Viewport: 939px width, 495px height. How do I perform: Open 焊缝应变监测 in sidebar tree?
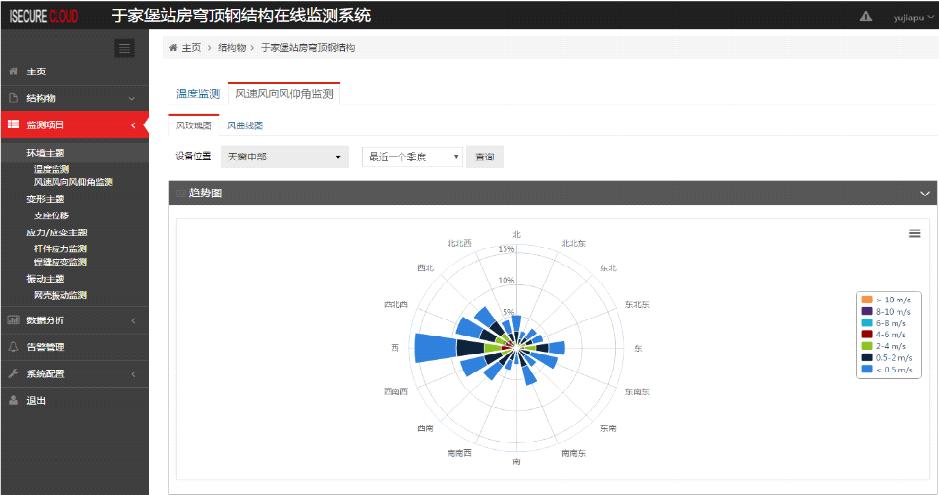click(60, 262)
